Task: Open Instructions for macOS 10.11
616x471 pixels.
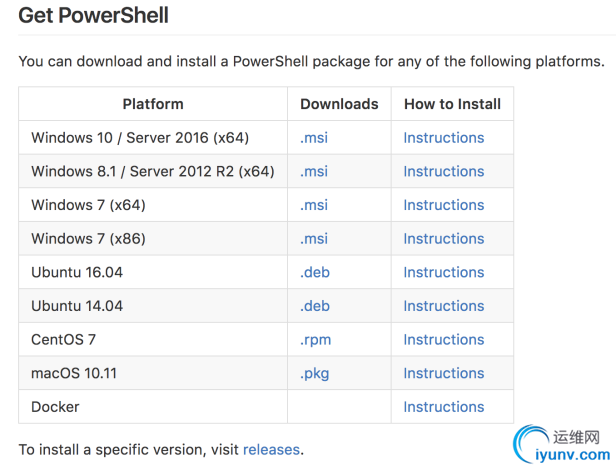Action: pos(443,373)
